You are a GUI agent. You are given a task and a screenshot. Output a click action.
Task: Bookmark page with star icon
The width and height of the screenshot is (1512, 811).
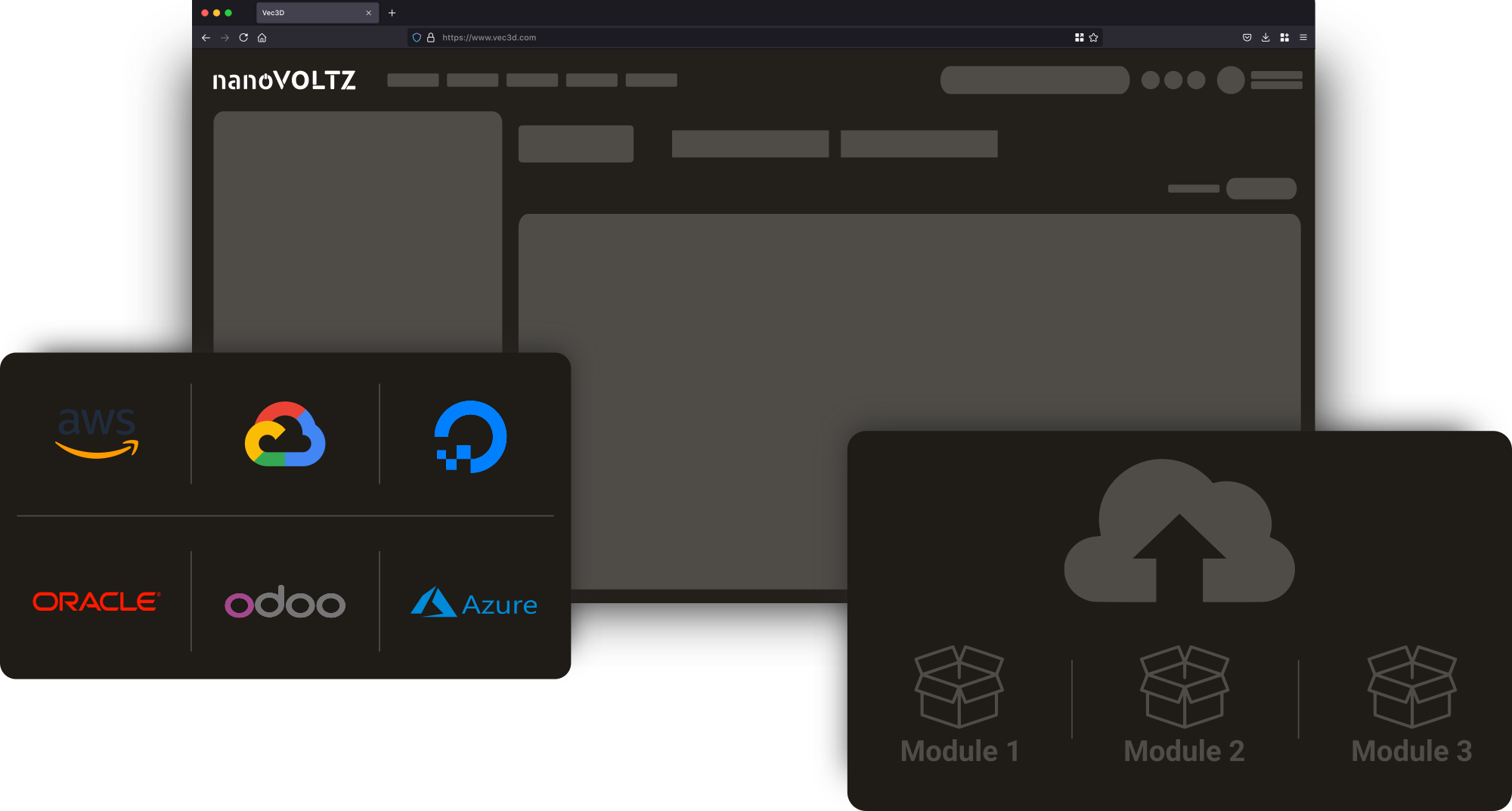pyautogui.click(x=1093, y=37)
